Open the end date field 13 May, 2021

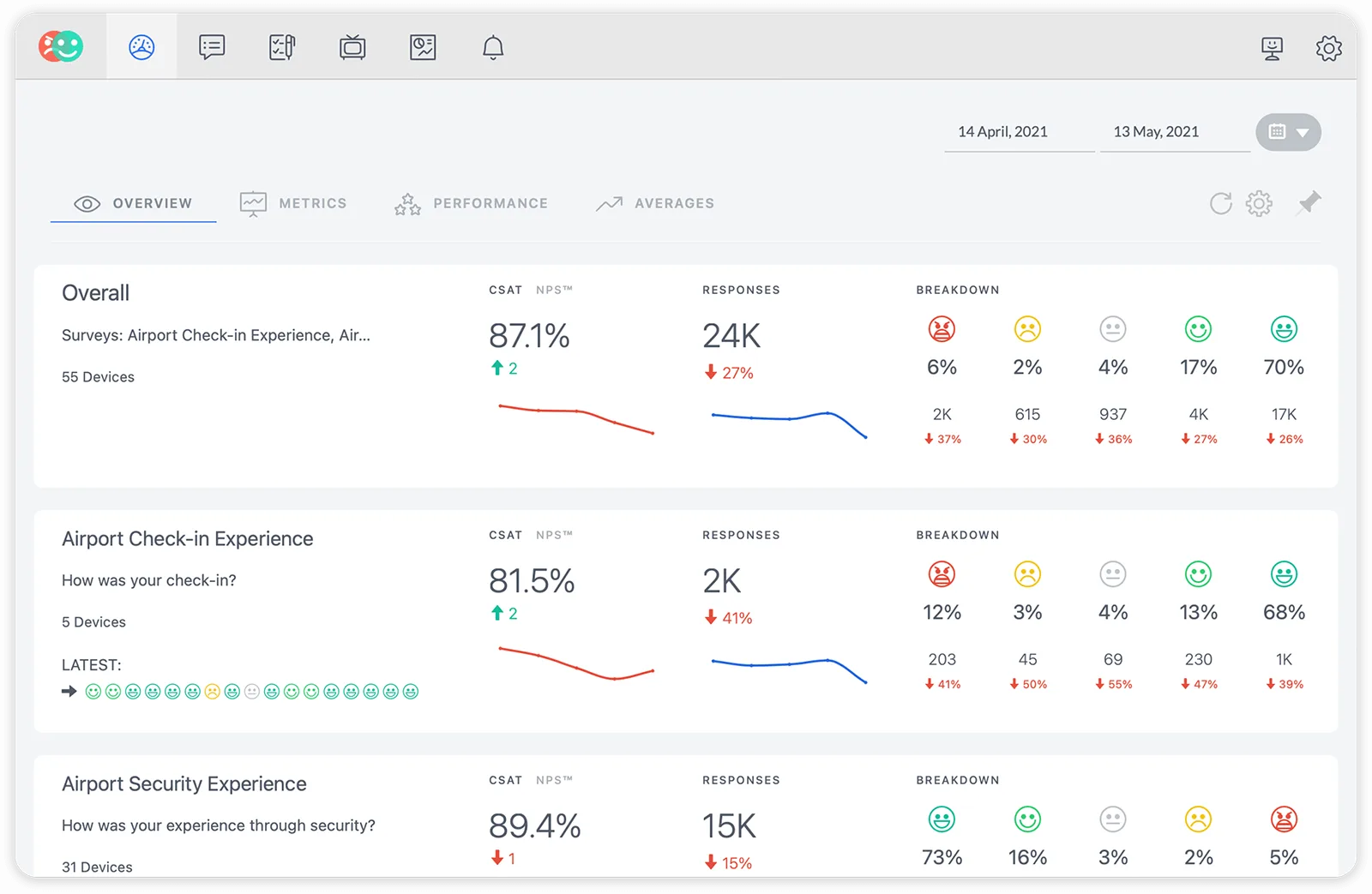pyautogui.click(x=1156, y=132)
